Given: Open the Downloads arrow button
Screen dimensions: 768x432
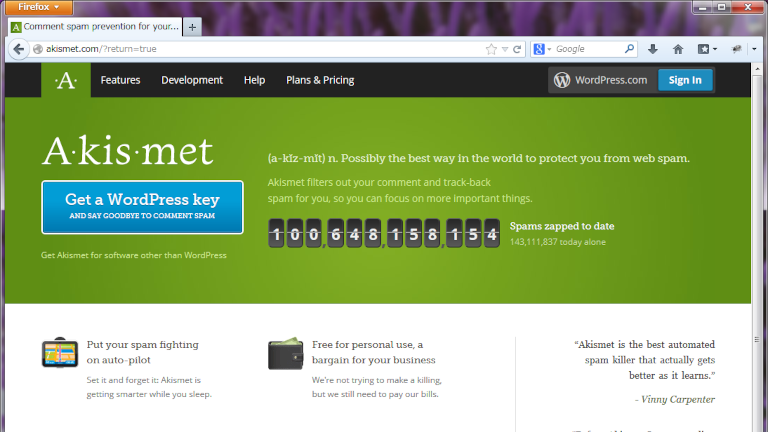Looking at the screenshot, I should [652, 49].
